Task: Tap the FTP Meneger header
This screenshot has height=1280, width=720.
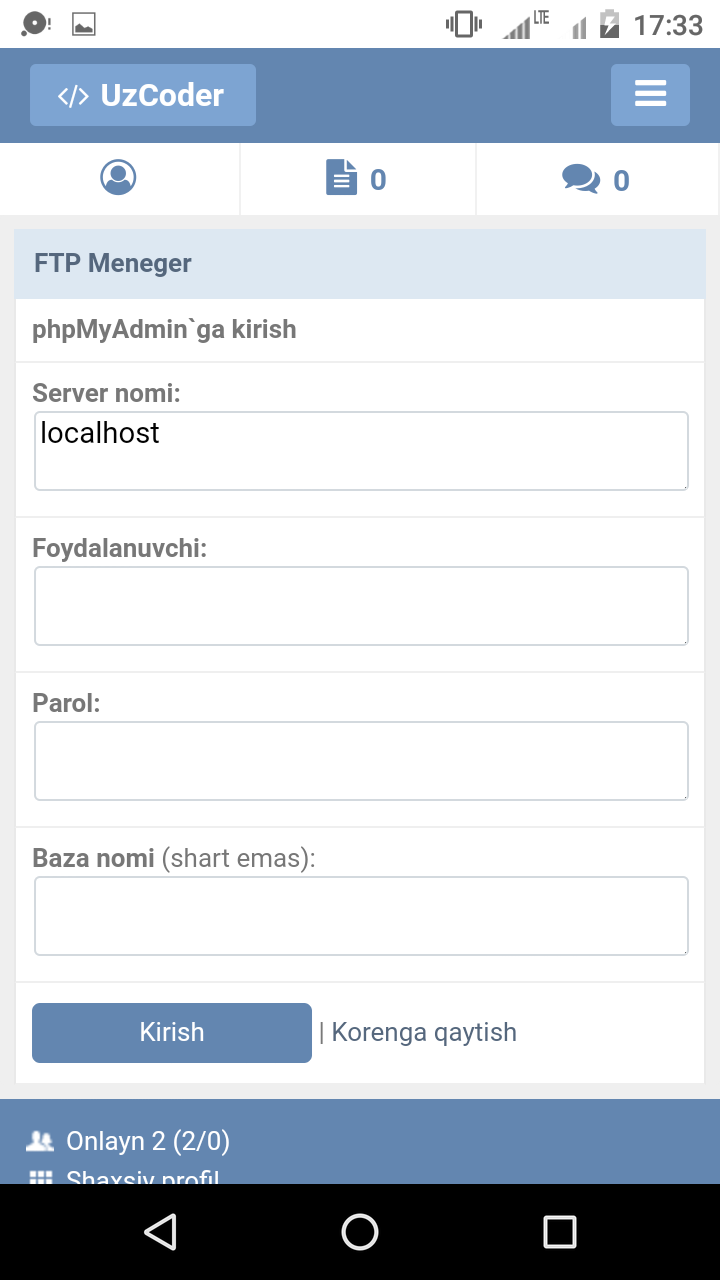Action: [113, 264]
